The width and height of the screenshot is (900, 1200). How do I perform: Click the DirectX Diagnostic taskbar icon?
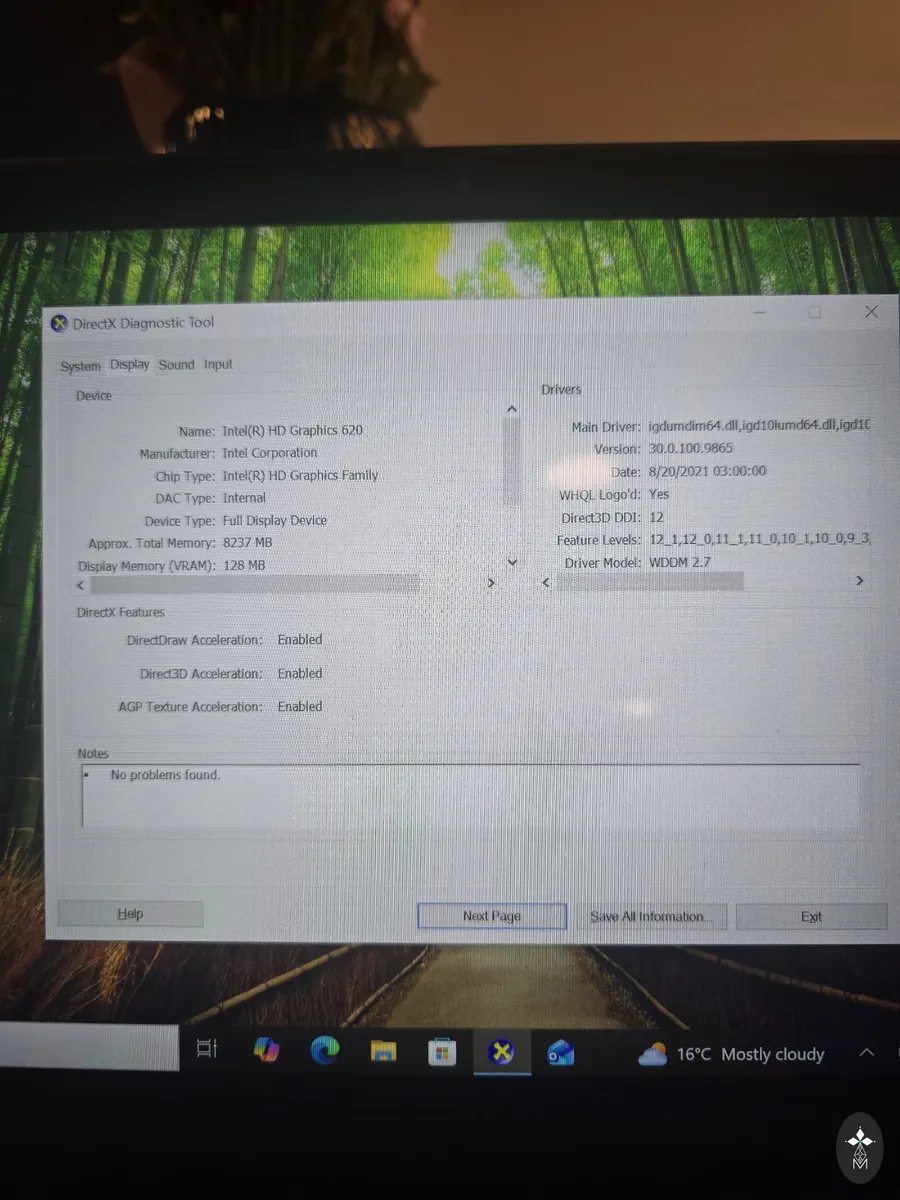click(x=501, y=1052)
